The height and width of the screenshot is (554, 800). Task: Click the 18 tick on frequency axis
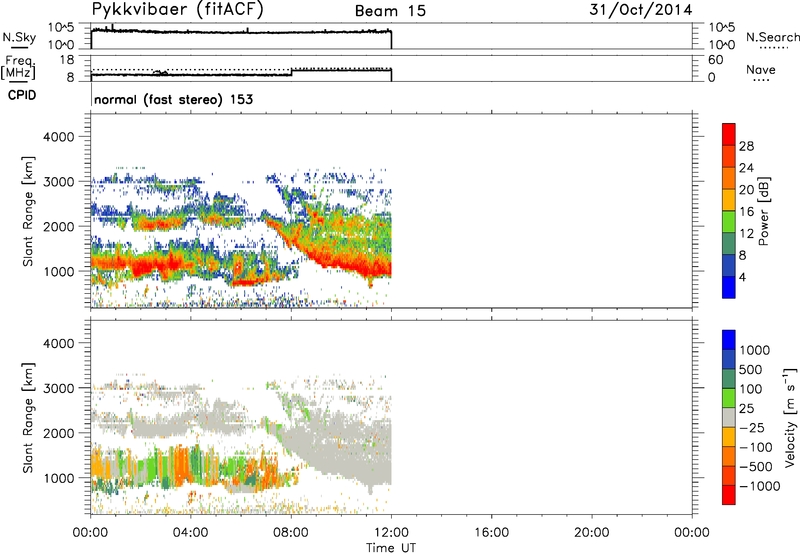pos(67,60)
